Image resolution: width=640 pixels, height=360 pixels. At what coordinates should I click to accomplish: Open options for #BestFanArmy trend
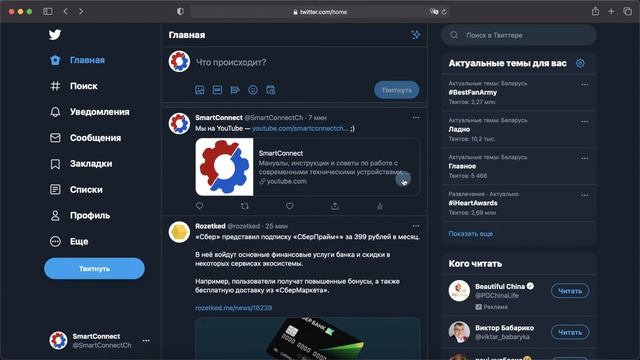pyautogui.click(x=584, y=85)
